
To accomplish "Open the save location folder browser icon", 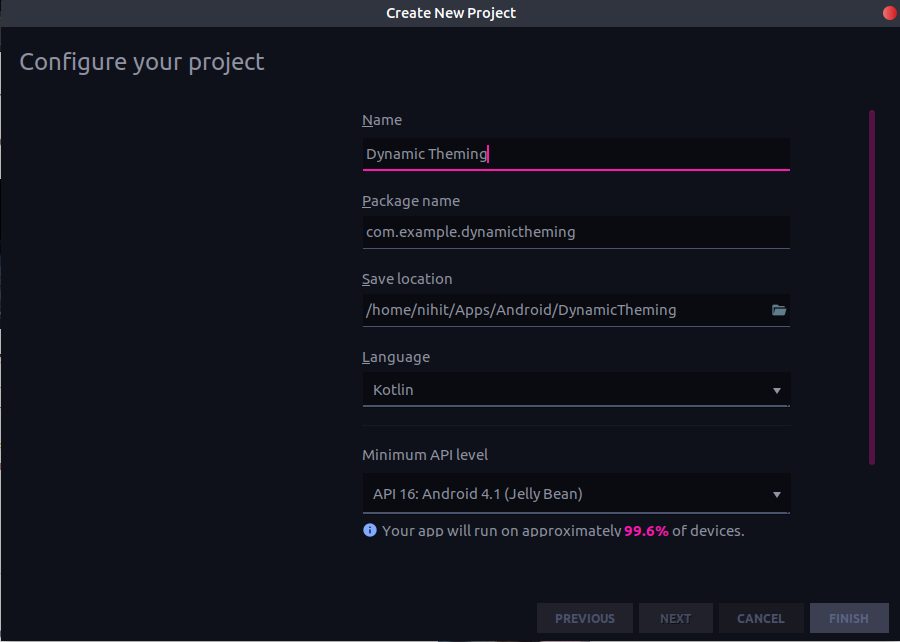I will [779, 310].
